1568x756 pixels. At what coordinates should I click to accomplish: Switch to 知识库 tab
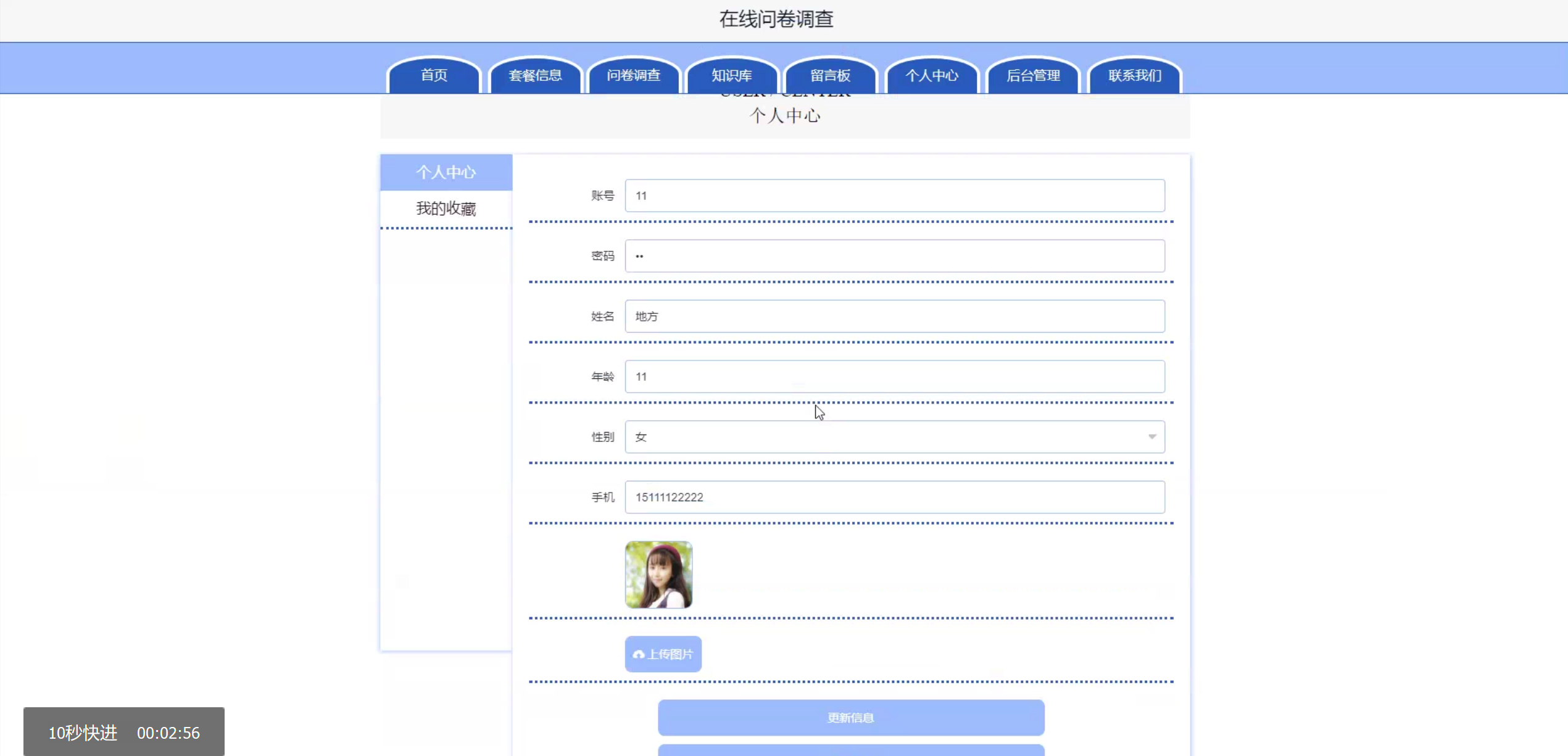pyautogui.click(x=732, y=75)
